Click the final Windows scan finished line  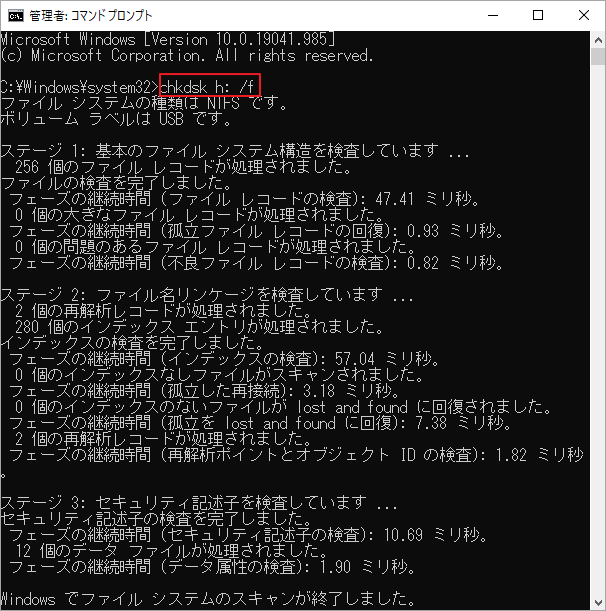(x=208, y=599)
